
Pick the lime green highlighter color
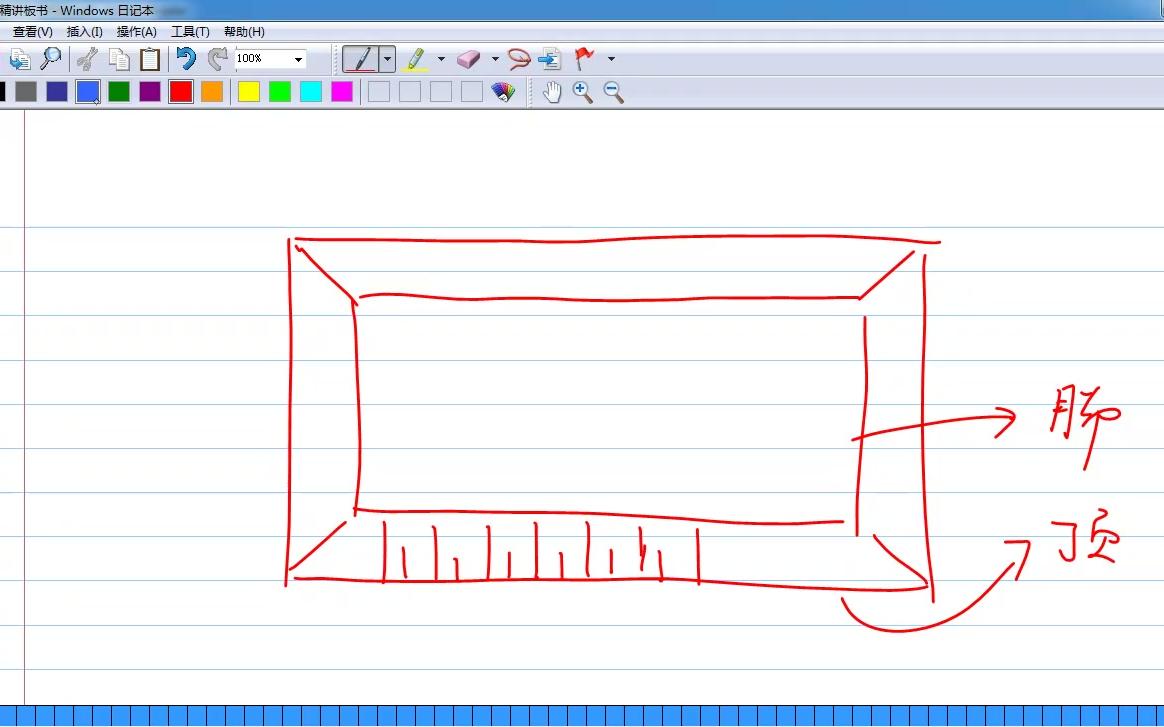280,91
